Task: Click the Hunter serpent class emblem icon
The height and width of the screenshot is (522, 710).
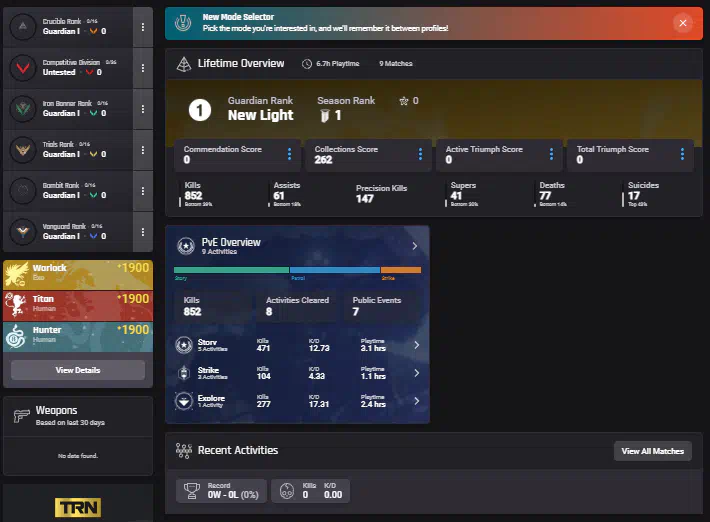Action: [16, 336]
